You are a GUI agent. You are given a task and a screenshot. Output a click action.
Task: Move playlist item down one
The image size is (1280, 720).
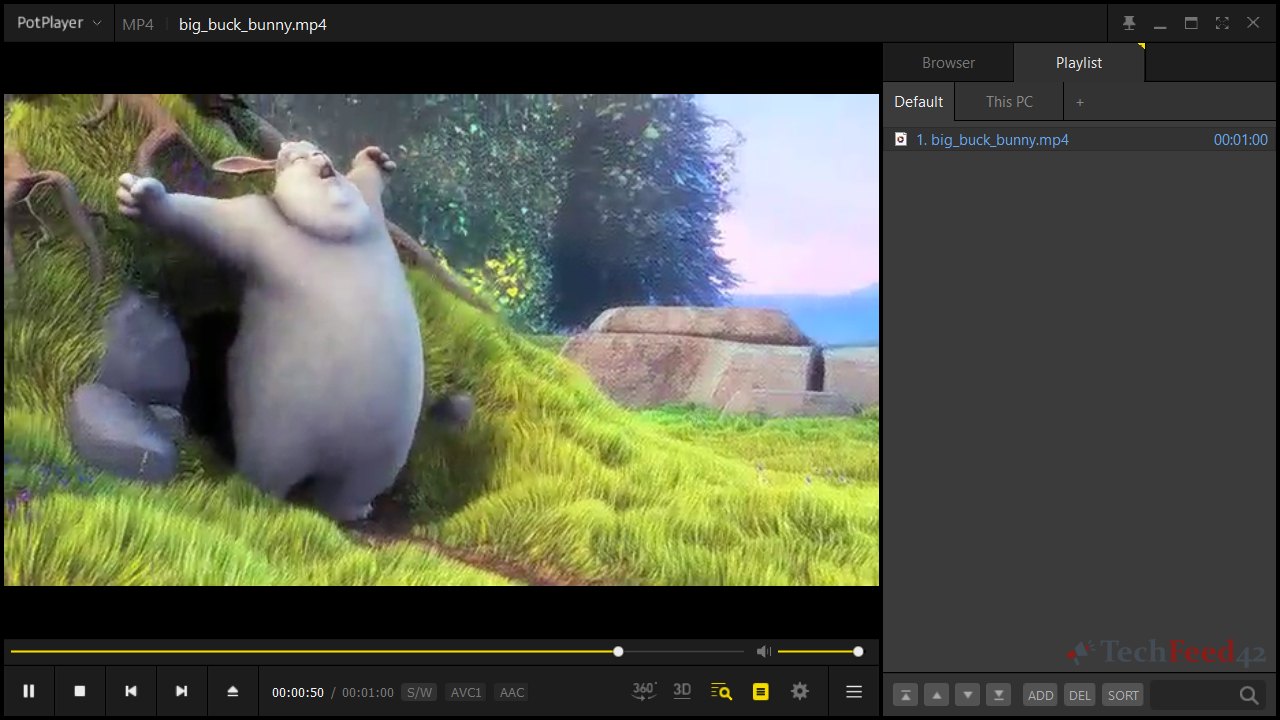(x=967, y=695)
